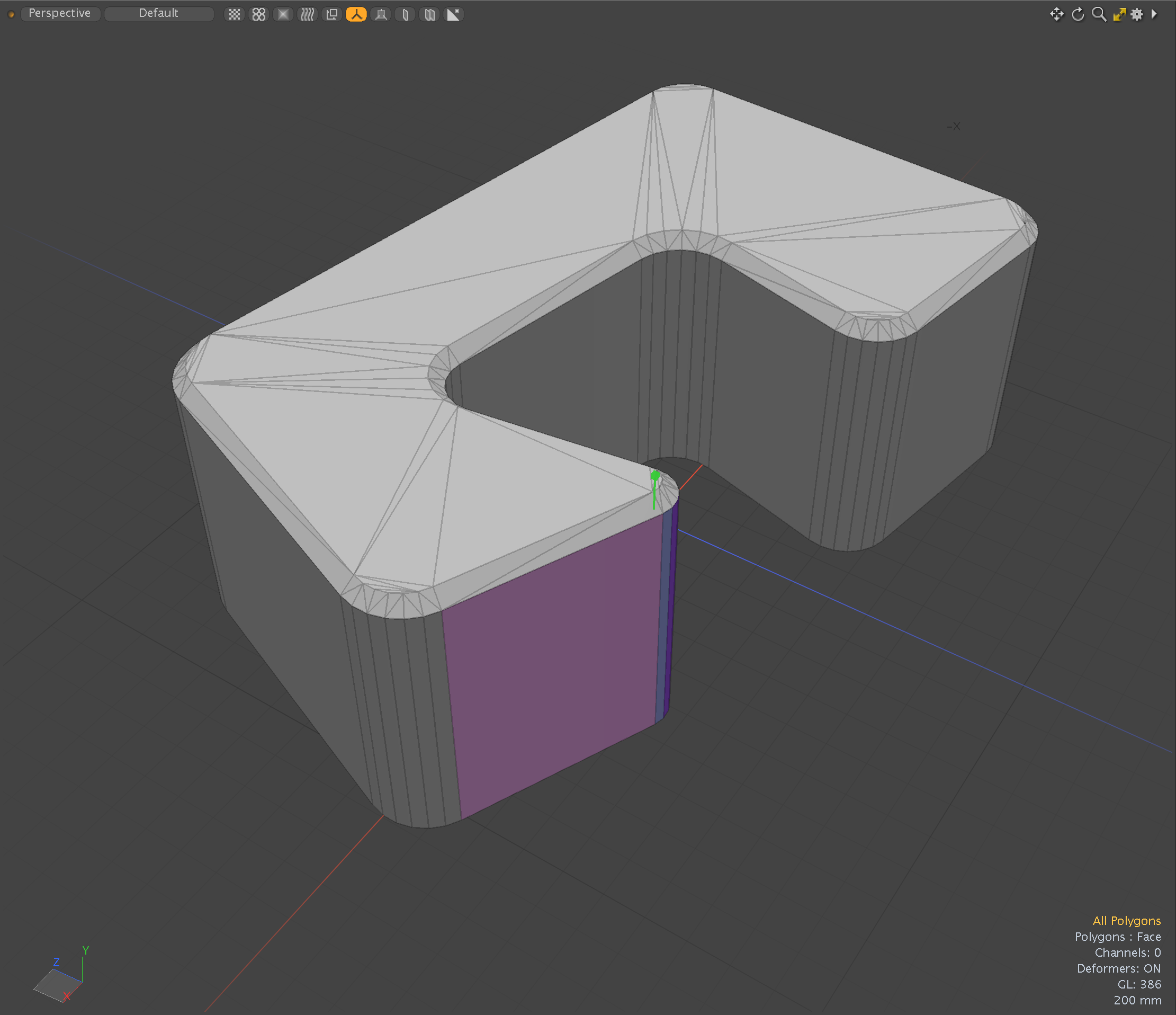Screen dimensions: 1176x1015
Task: Click the viewport pan (move arrows) icon
Action: tap(1056, 14)
